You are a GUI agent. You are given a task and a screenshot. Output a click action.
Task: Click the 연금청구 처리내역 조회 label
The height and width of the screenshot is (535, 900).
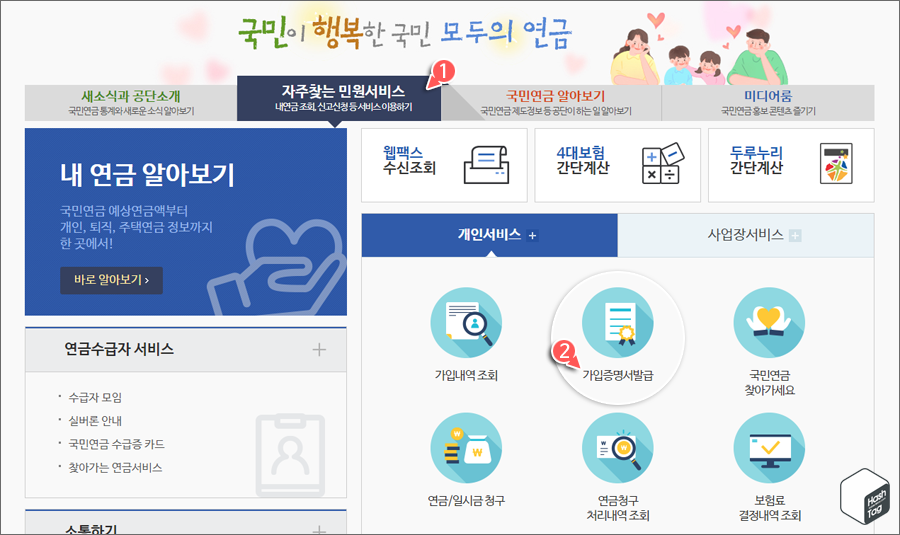click(618, 508)
